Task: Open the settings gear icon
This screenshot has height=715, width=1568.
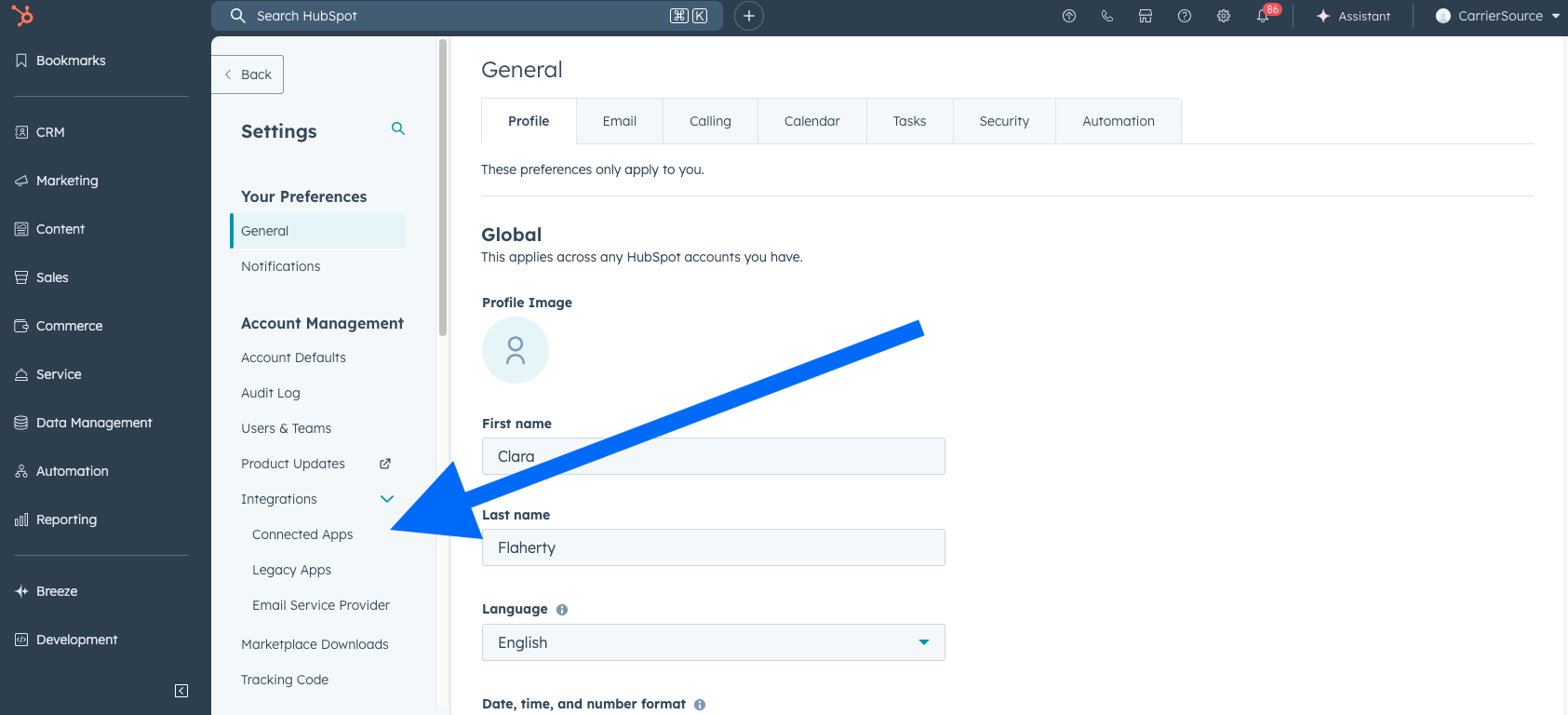Action: click(x=1224, y=16)
